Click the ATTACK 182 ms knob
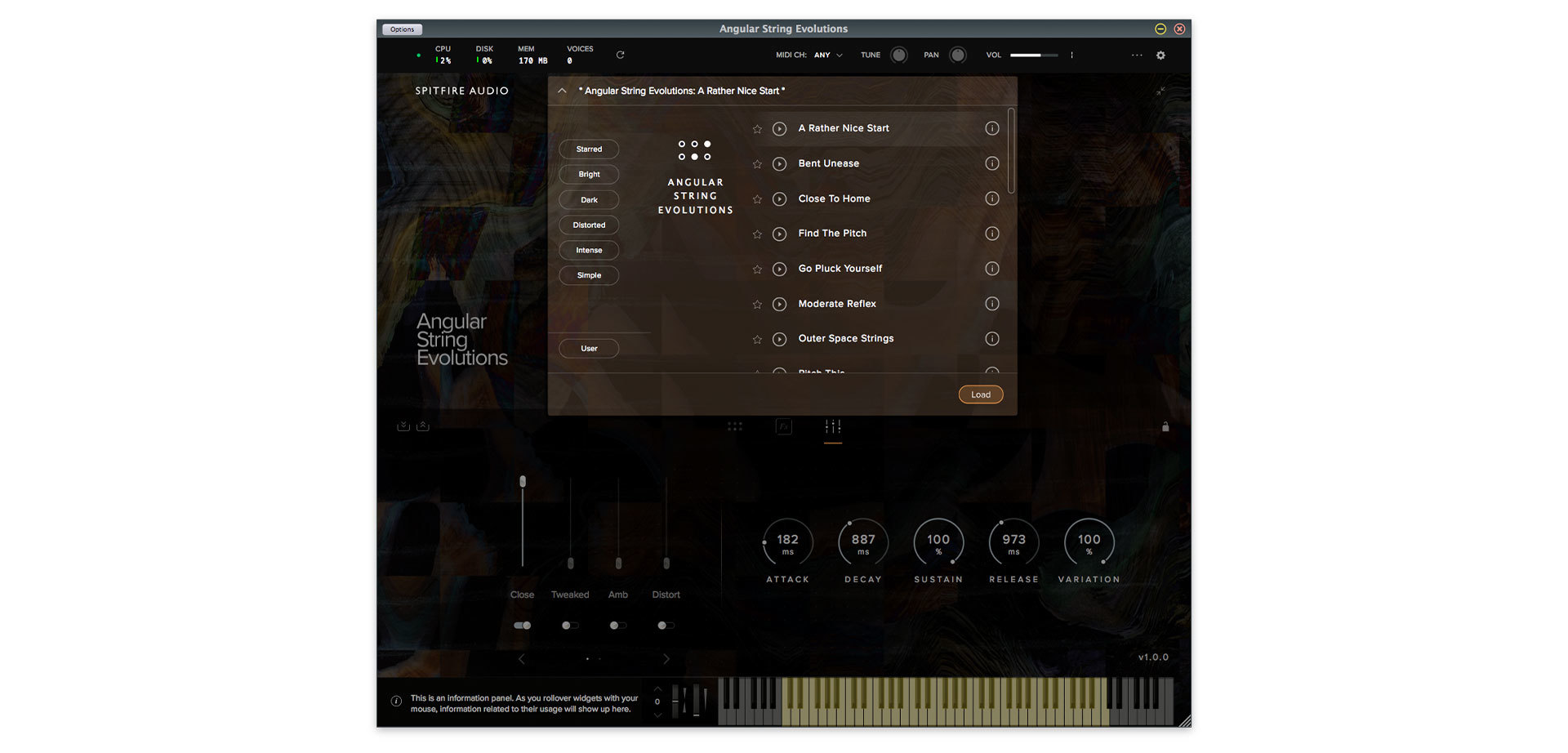 [788, 543]
